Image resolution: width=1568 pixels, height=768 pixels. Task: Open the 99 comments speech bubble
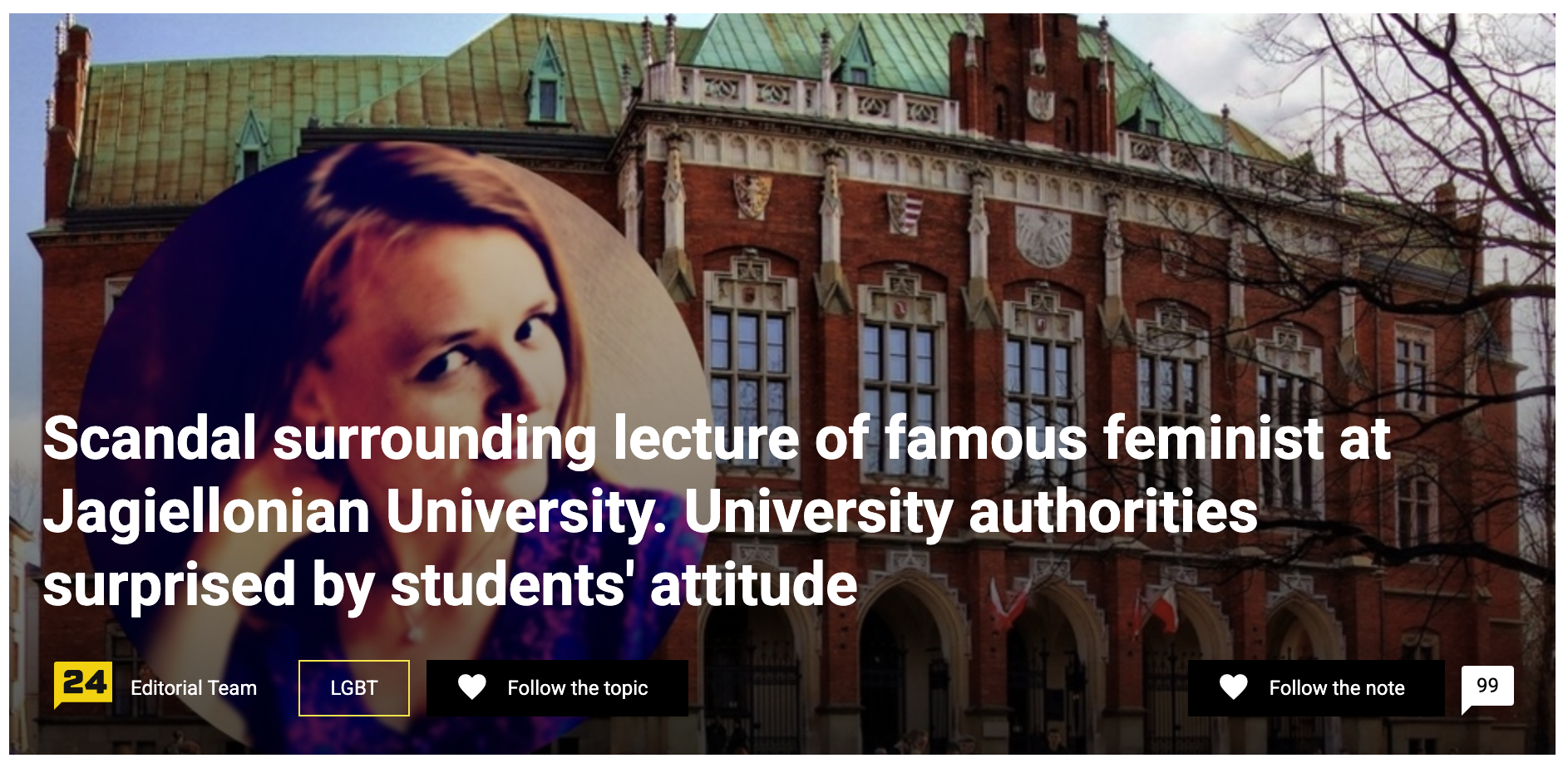(x=1487, y=687)
